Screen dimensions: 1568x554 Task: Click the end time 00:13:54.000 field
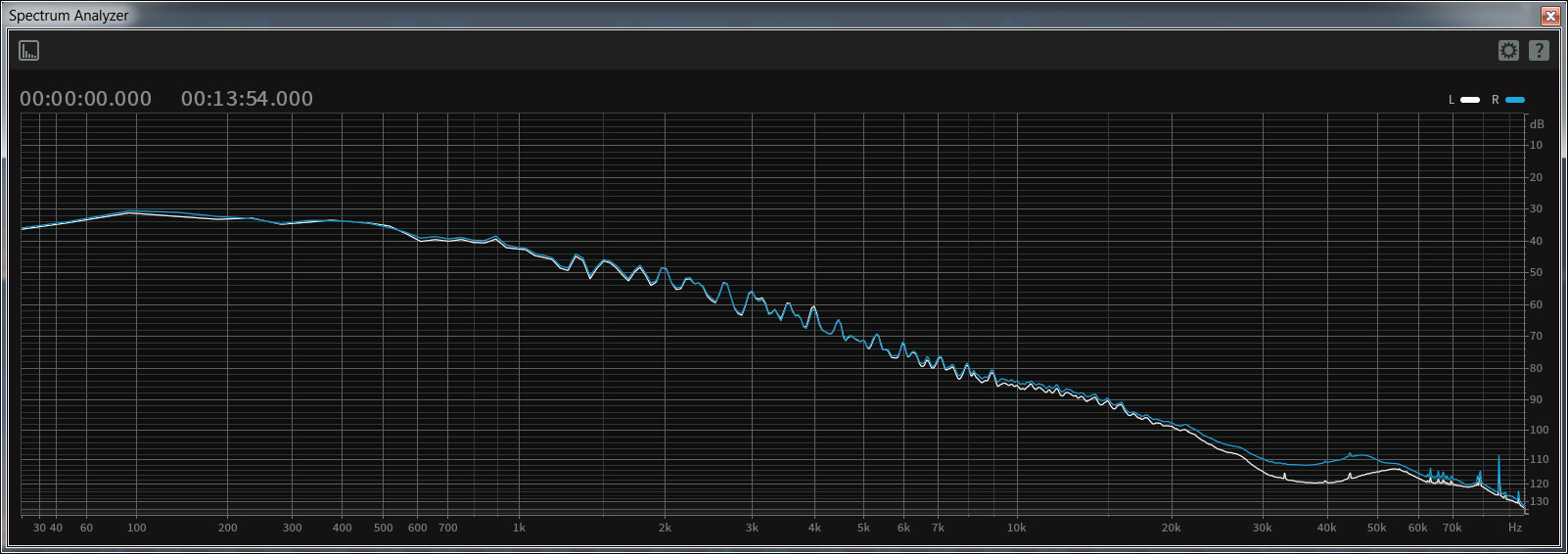tap(247, 99)
